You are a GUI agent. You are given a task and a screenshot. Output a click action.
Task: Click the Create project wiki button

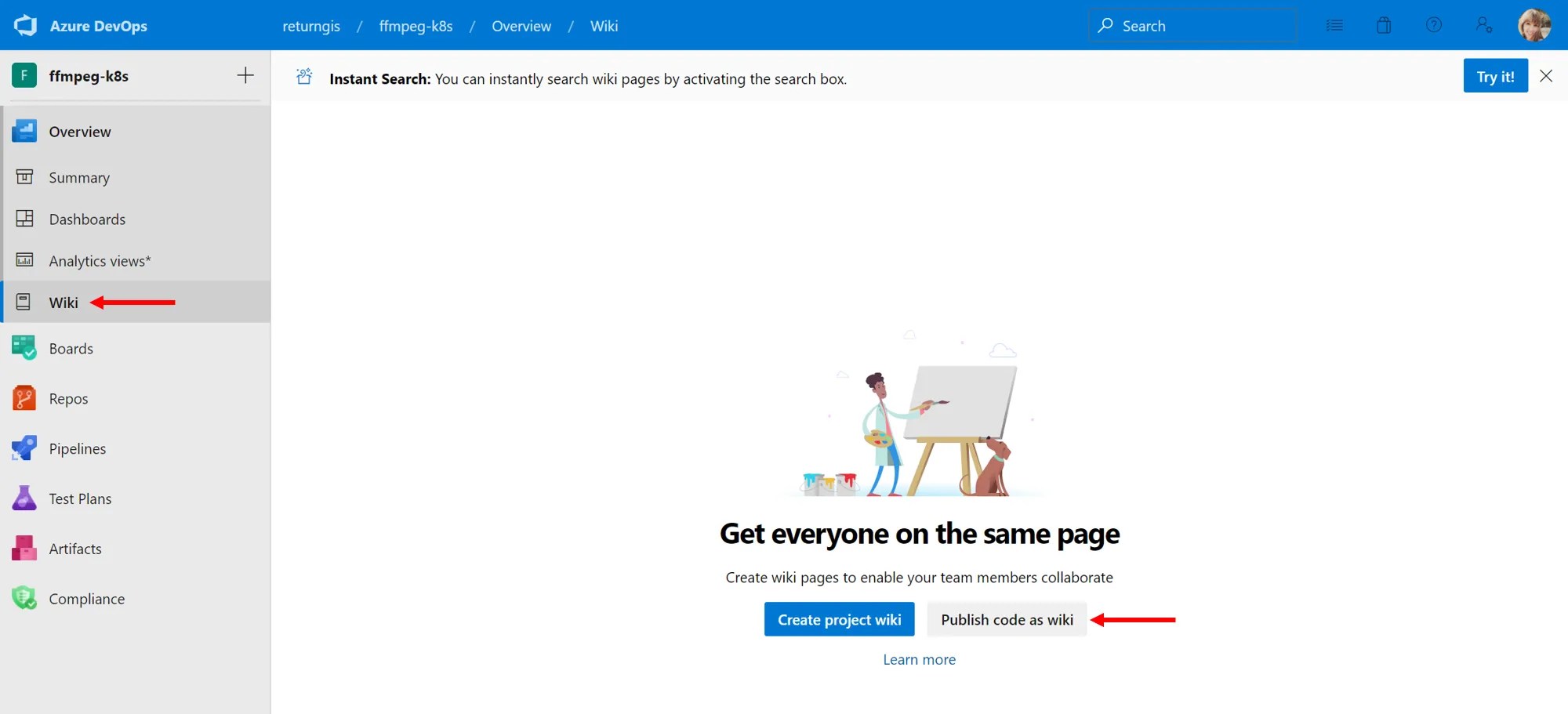pyautogui.click(x=839, y=619)
